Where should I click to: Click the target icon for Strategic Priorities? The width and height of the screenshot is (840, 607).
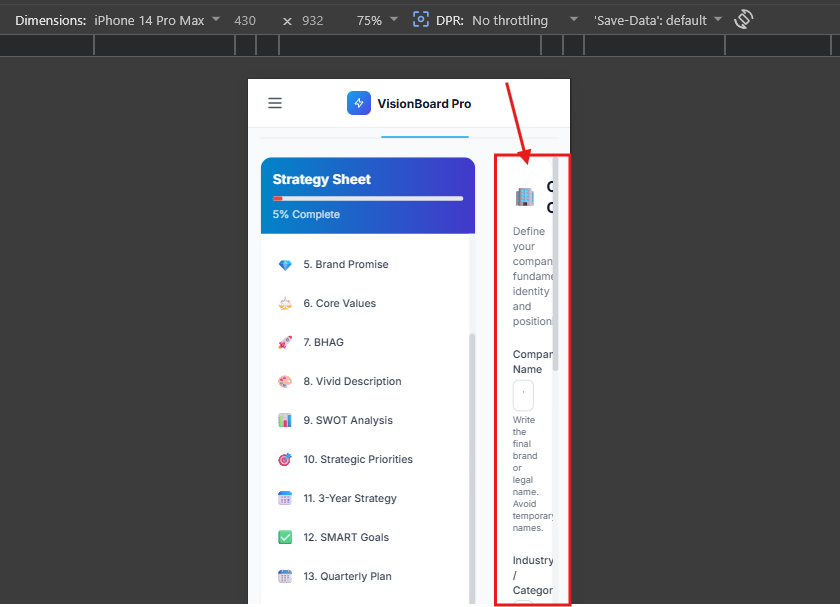point(285,459)
